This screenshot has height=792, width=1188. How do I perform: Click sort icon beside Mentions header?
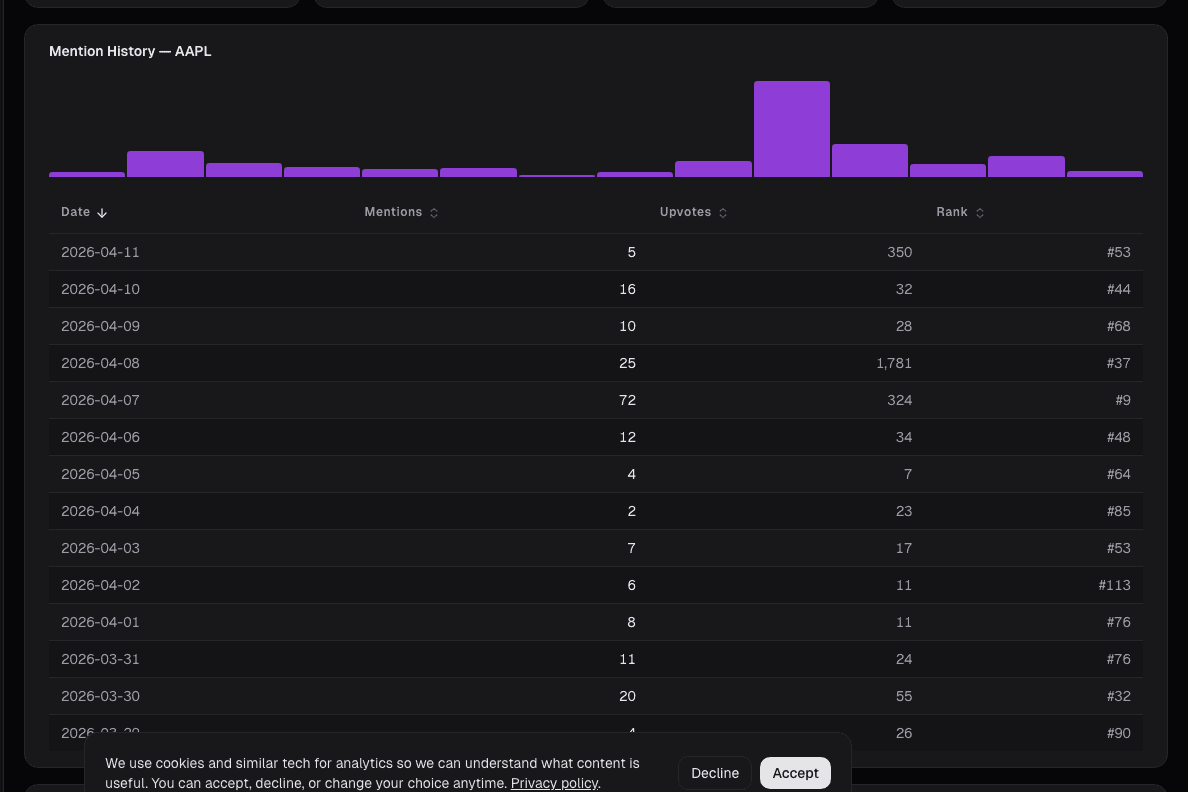click(434, 213)
